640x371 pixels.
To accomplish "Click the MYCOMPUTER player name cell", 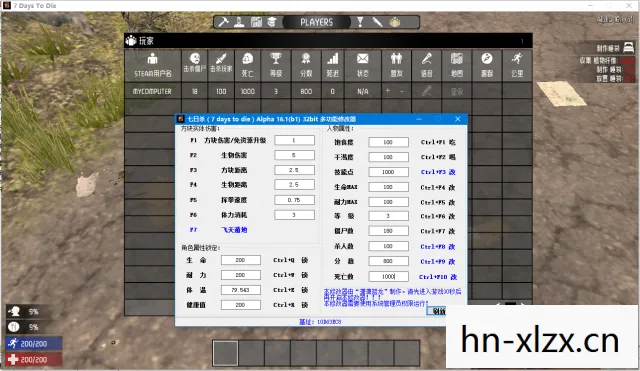I will [152, 91].
